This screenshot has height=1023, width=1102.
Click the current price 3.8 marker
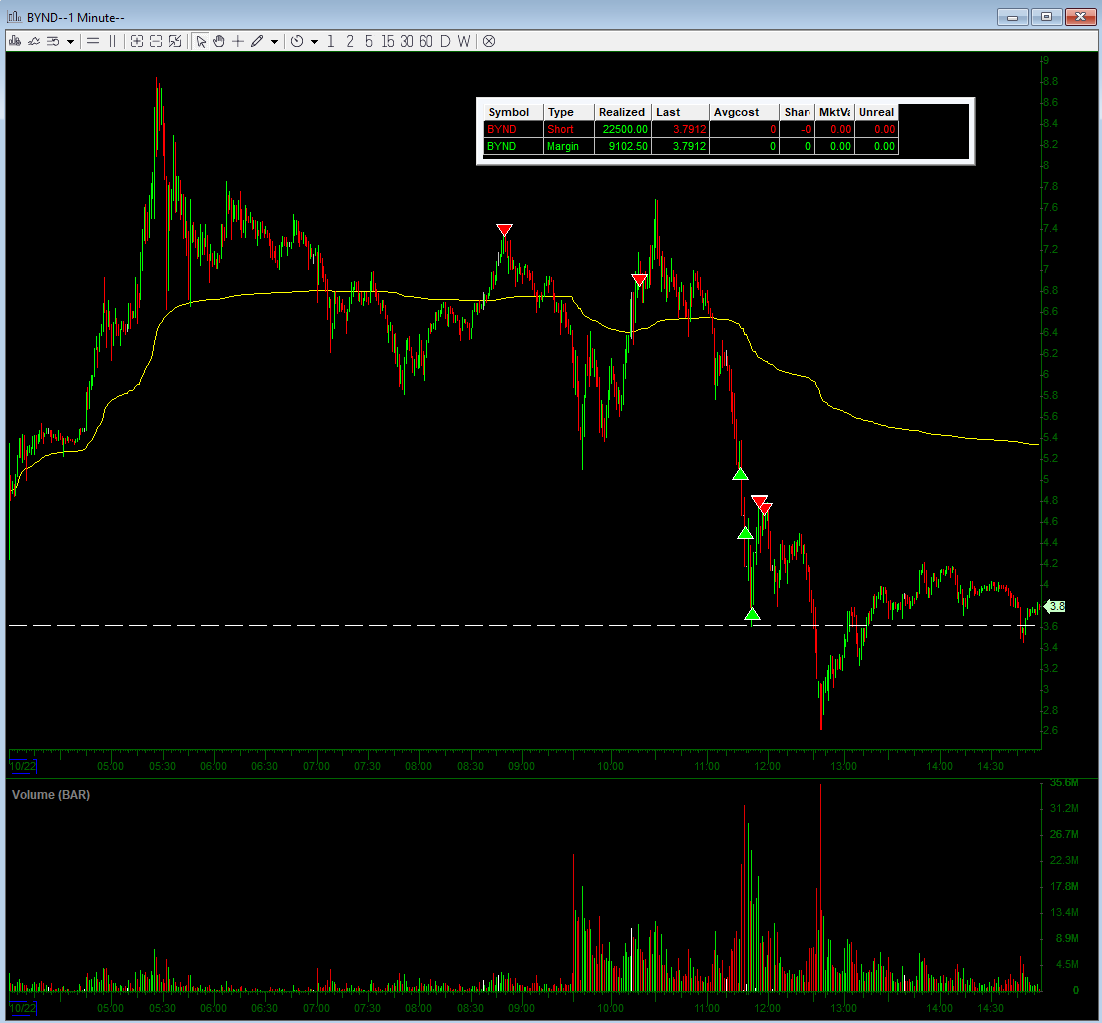pyautogui.click(x=1055, y=606)
